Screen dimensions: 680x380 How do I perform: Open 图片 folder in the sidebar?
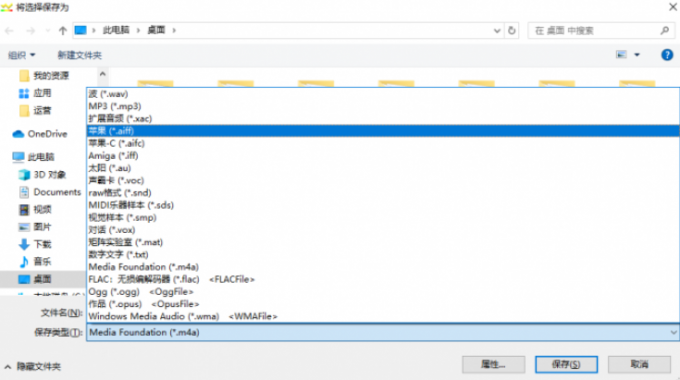(35, 227)
